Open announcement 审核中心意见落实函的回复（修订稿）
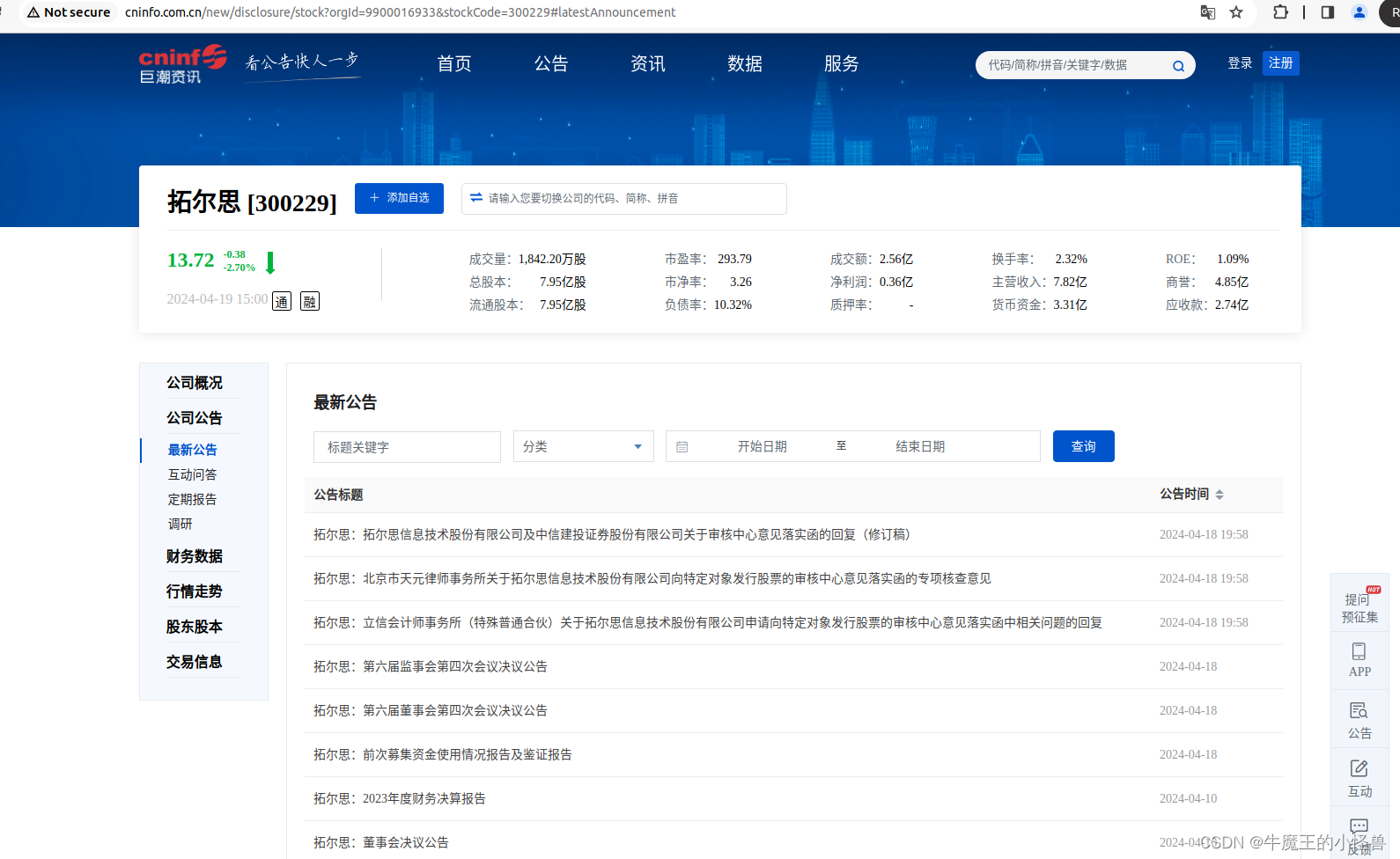 [x=615, y=535]
